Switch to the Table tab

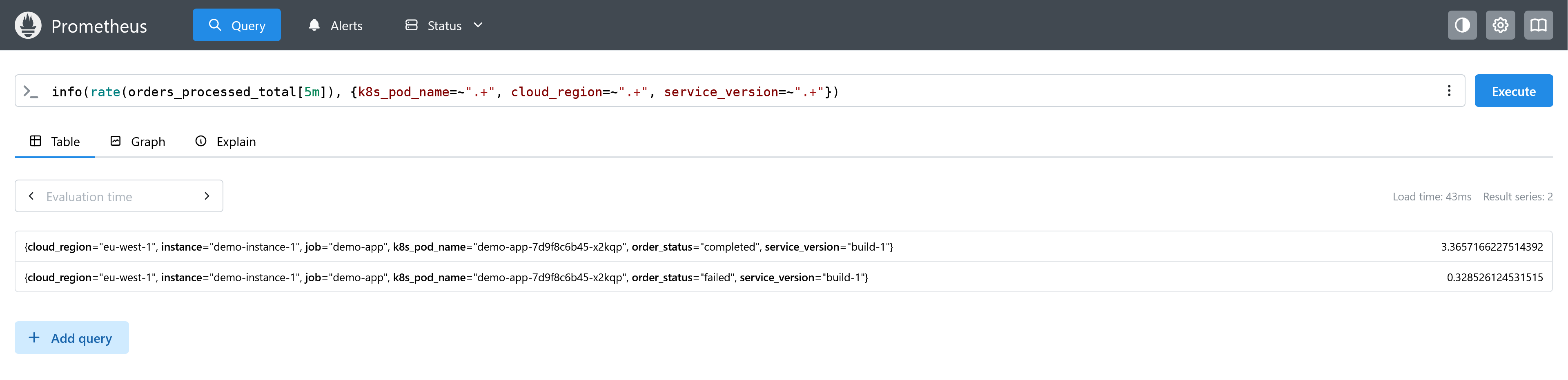[55, 142]
